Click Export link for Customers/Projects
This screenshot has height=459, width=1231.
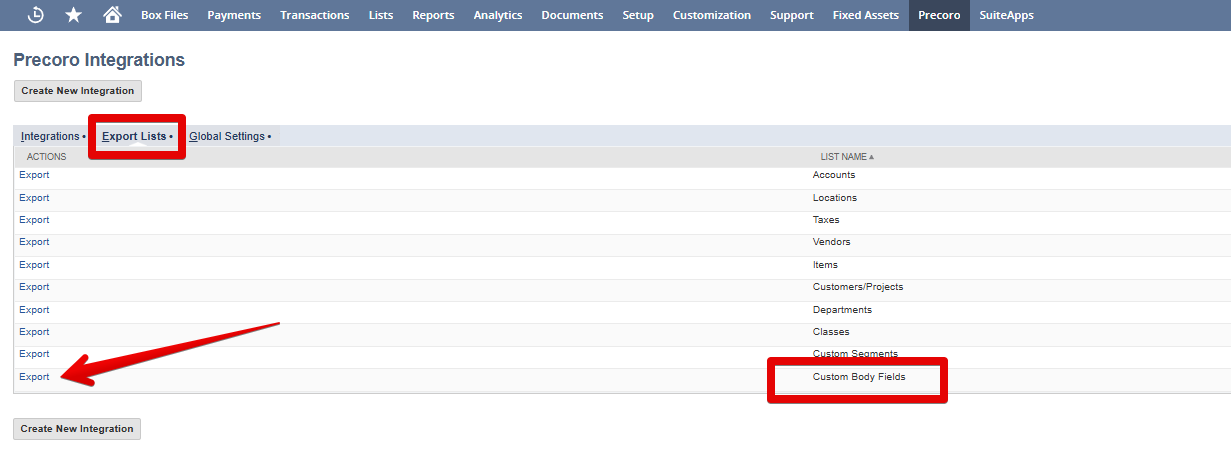pyautogui.click(x=34, y=287)
